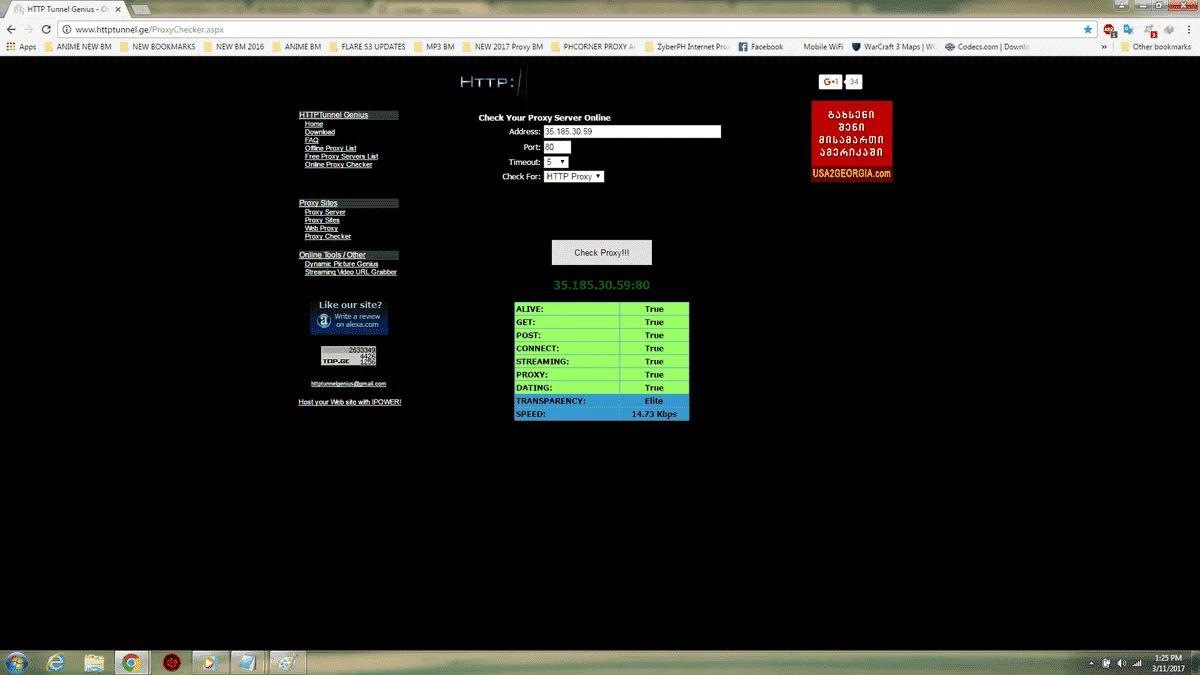Open Host your Web site with IPOWER link

(350, 402)
